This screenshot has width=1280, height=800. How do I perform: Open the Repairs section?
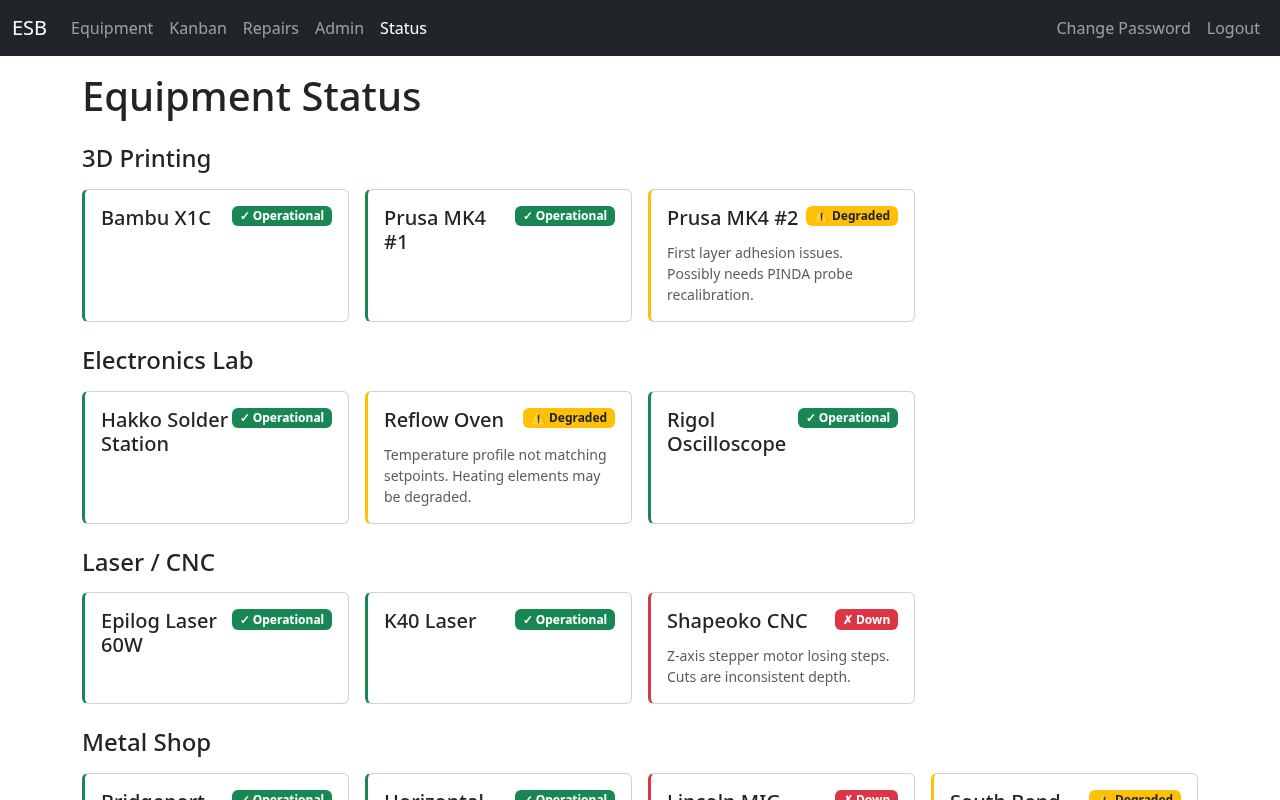pos(270,28)
